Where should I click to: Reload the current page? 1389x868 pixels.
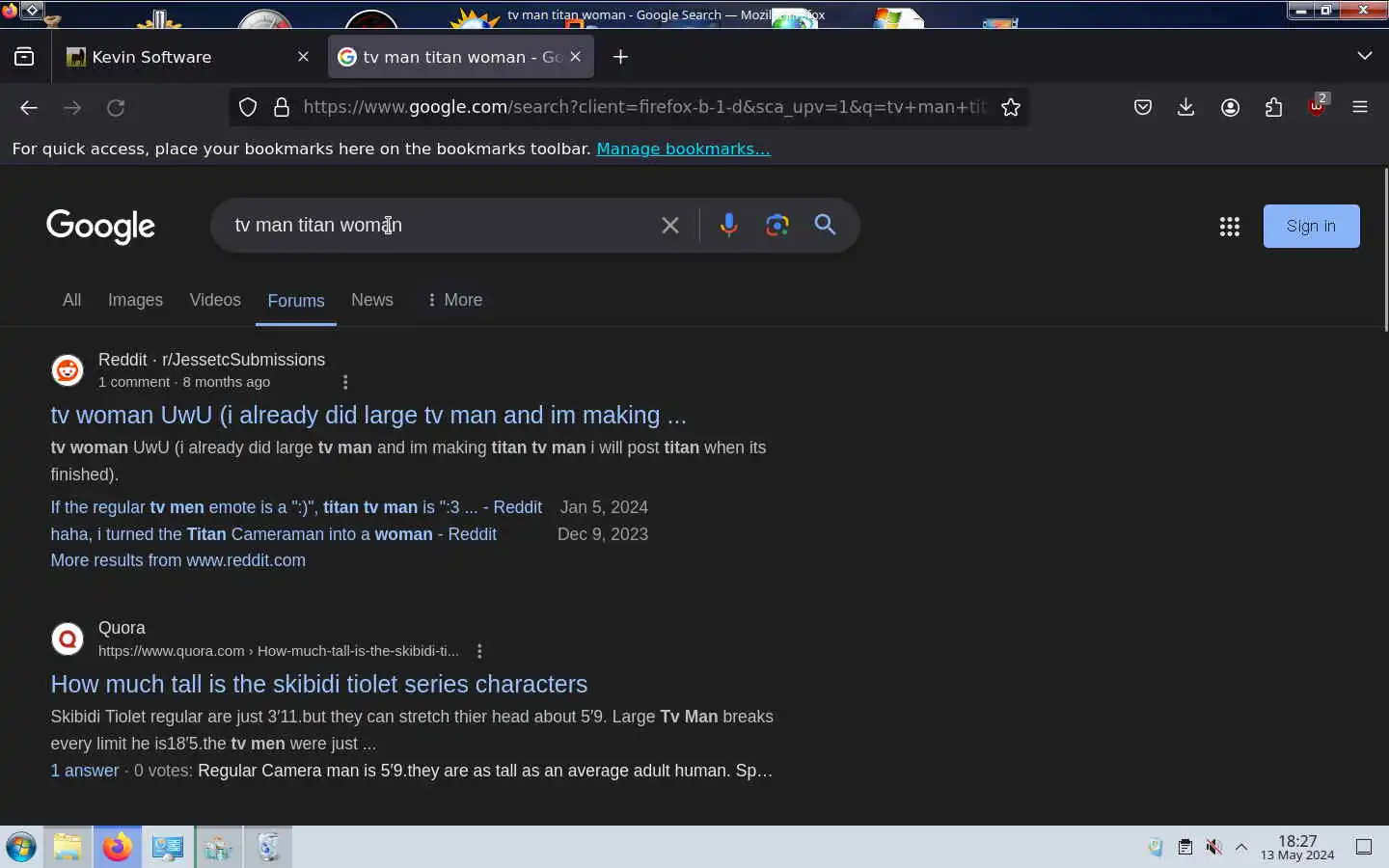coord(116,108)
